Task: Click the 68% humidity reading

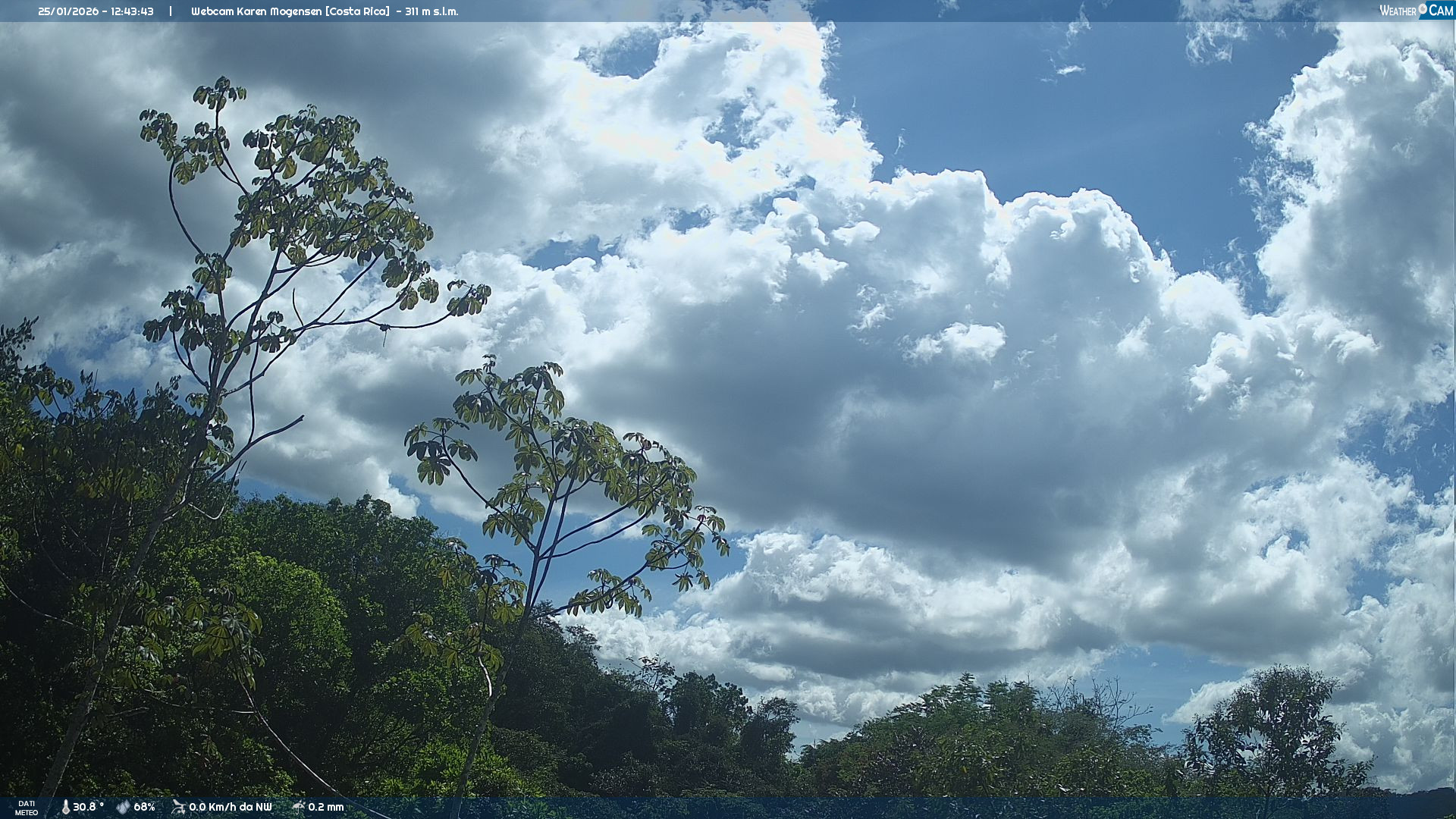Action: click(144, 807)
